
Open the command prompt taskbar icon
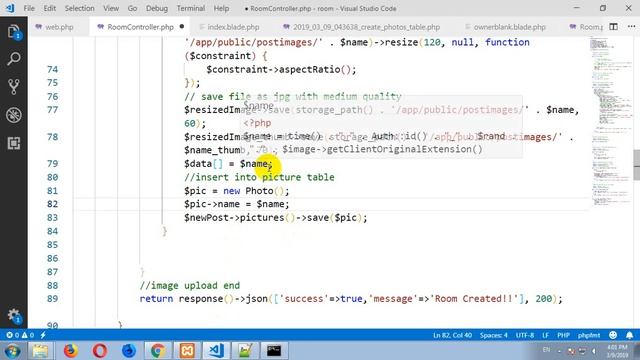(x=274, y=351)
